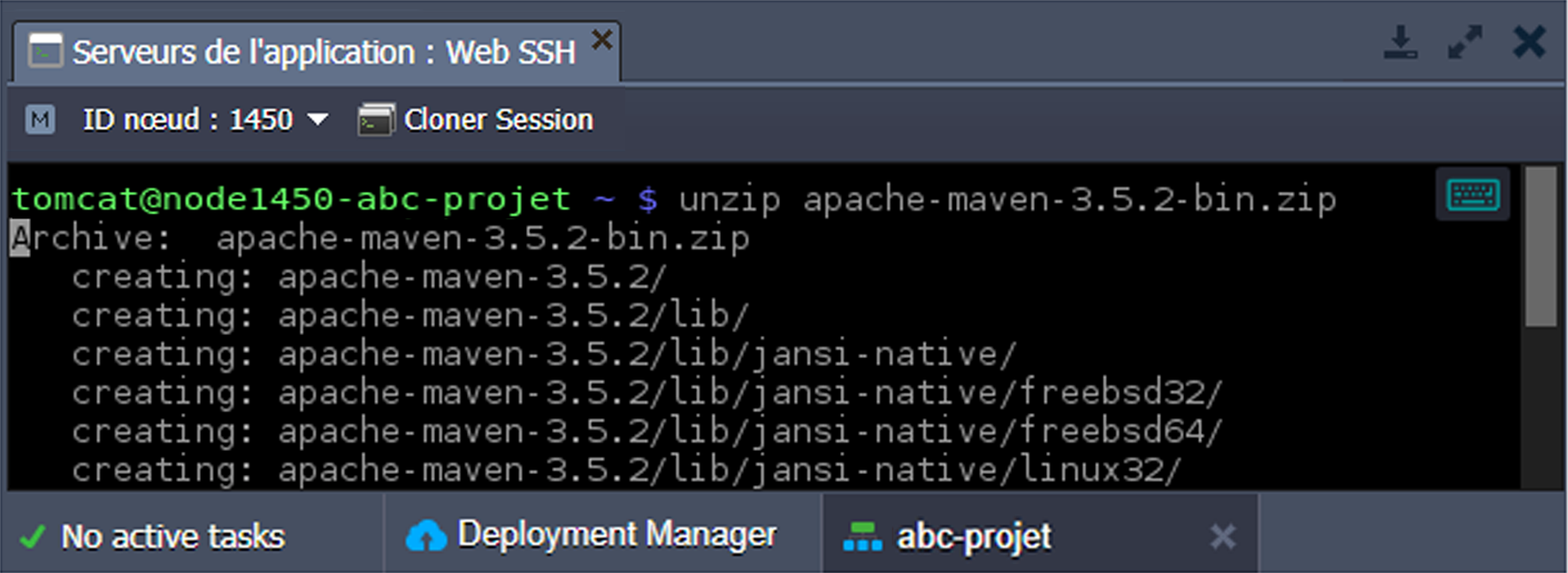Screen dimensions: 1568x573
Task: Expand the SSH panel to full screen
Action: (1465, 42)
